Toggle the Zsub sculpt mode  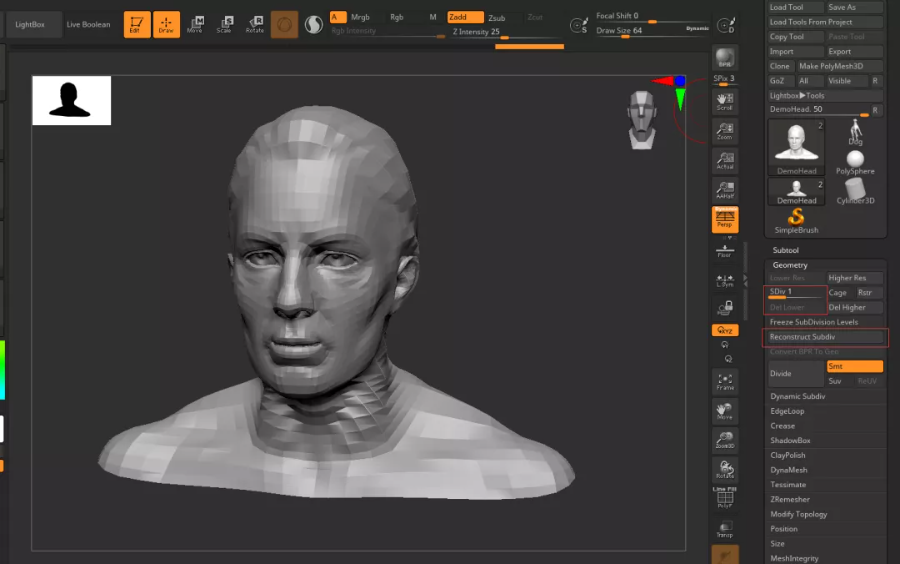point(497,18)
